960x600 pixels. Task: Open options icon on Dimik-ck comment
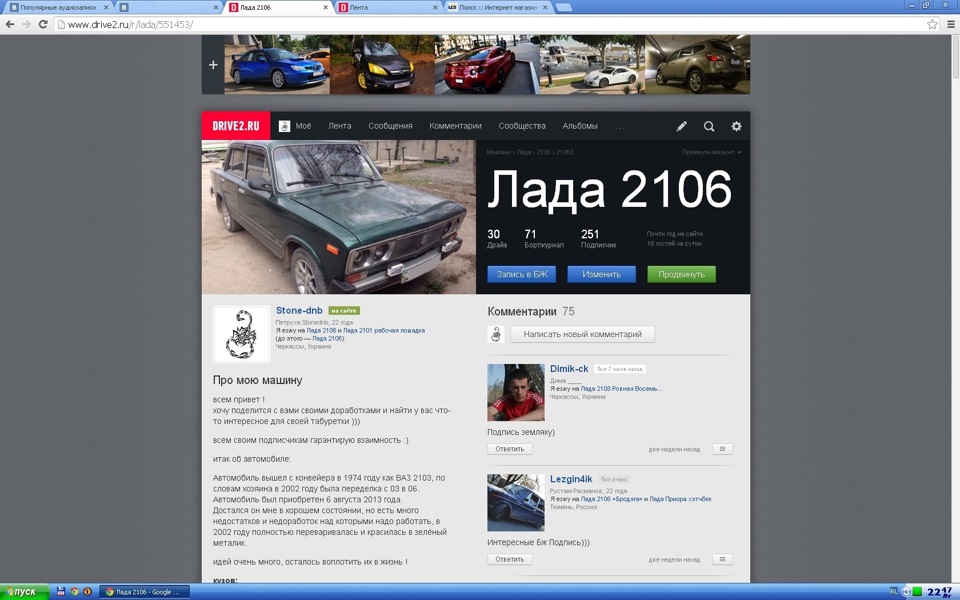[x=722, y=449]
